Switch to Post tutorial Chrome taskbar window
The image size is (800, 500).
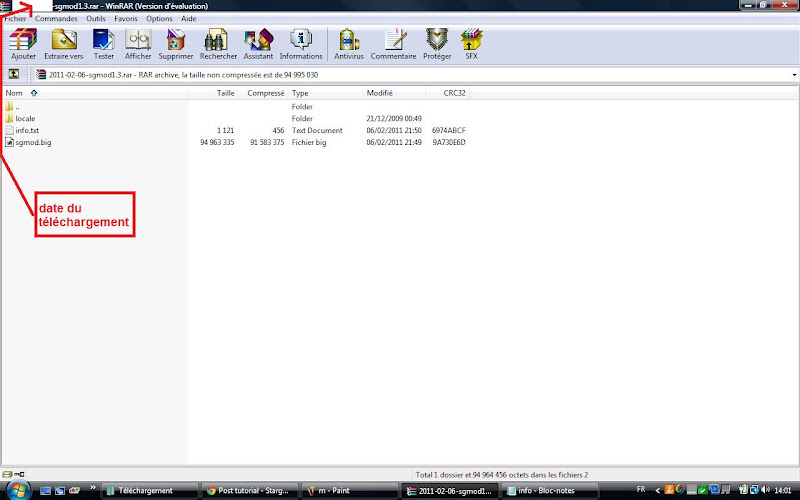250,491
